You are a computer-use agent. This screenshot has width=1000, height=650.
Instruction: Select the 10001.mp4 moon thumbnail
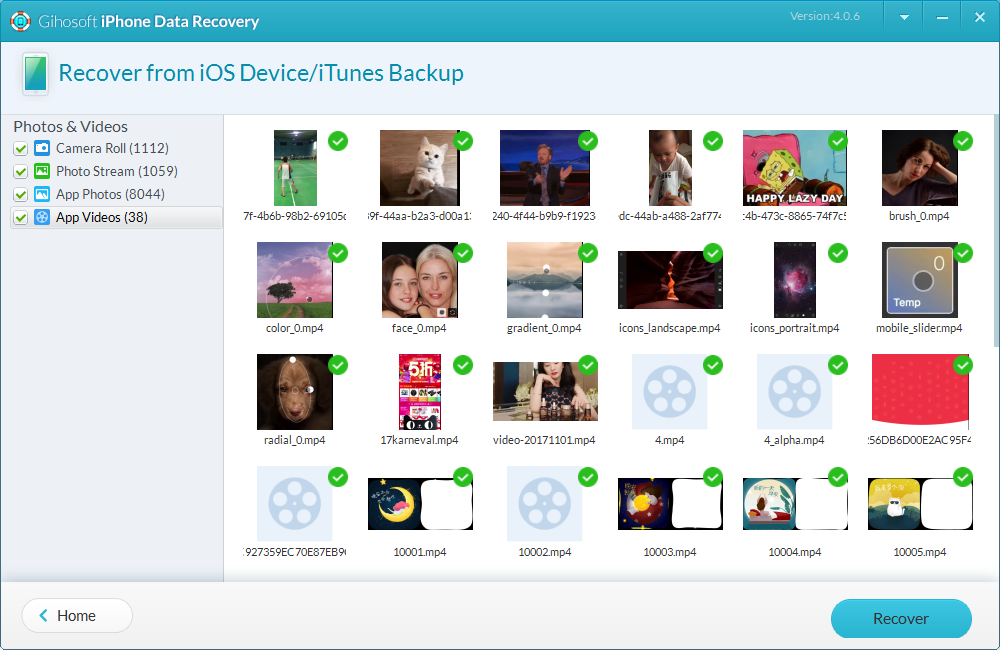pos(420,504)
